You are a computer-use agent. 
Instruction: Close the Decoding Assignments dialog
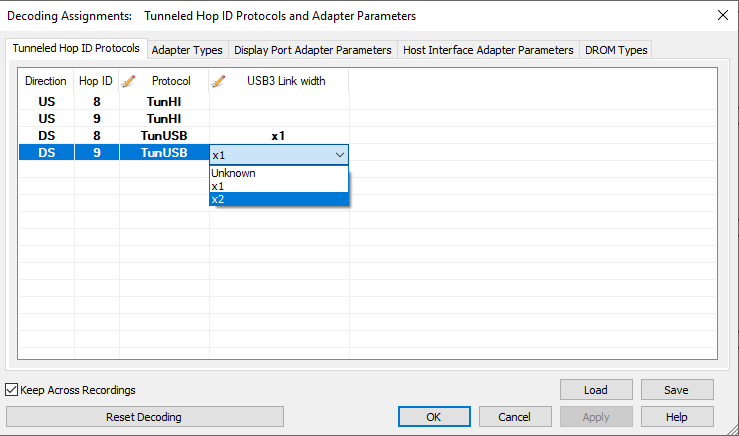[x=723, y=15]
